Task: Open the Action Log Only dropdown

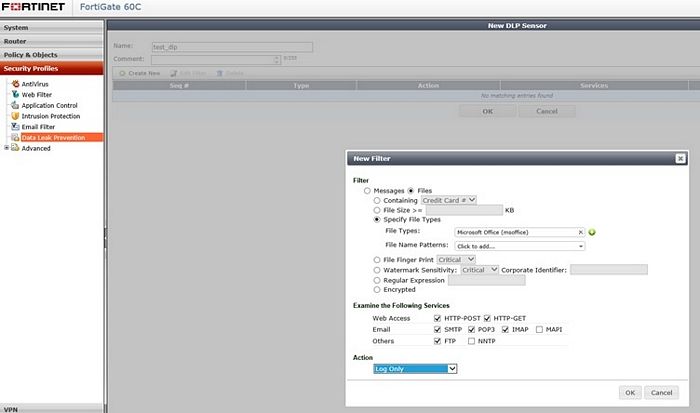Action: [415, 369]
